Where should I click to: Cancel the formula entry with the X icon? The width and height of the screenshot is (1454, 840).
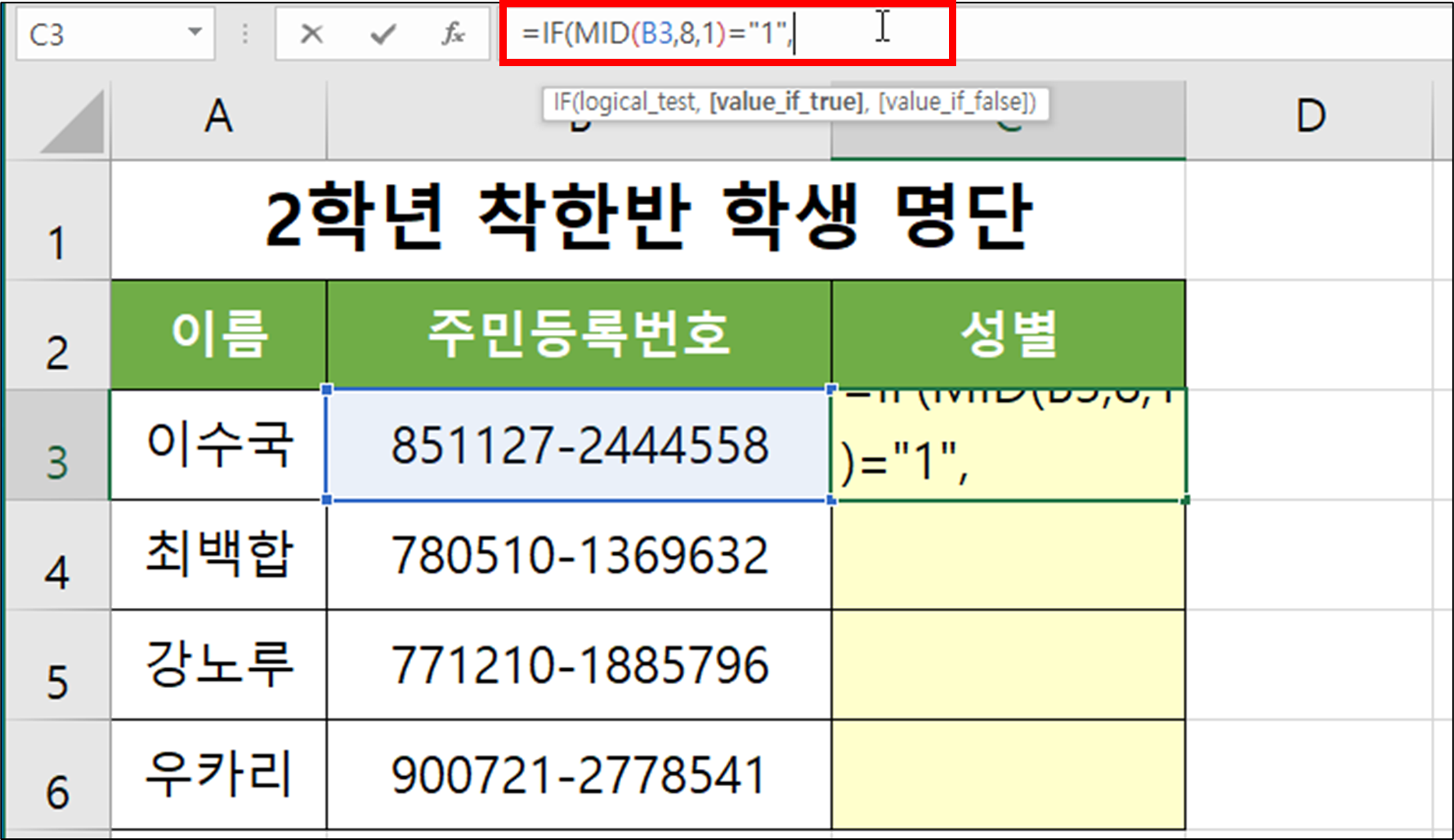[x=311, y=34]
